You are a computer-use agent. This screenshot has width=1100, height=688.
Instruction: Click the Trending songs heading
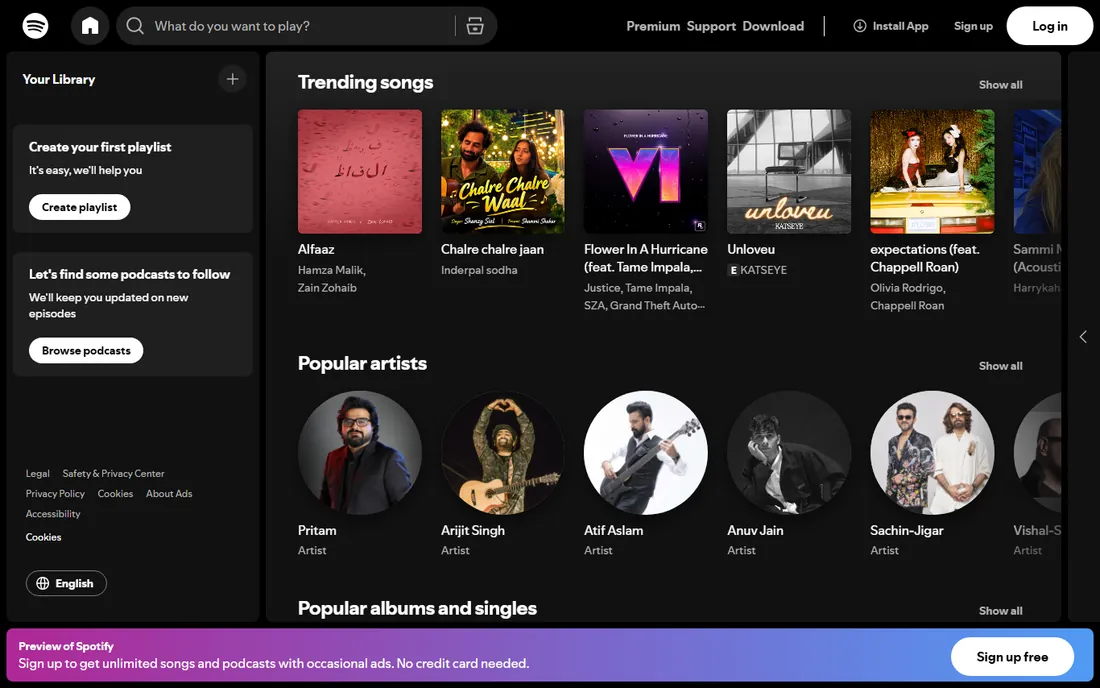365,83
